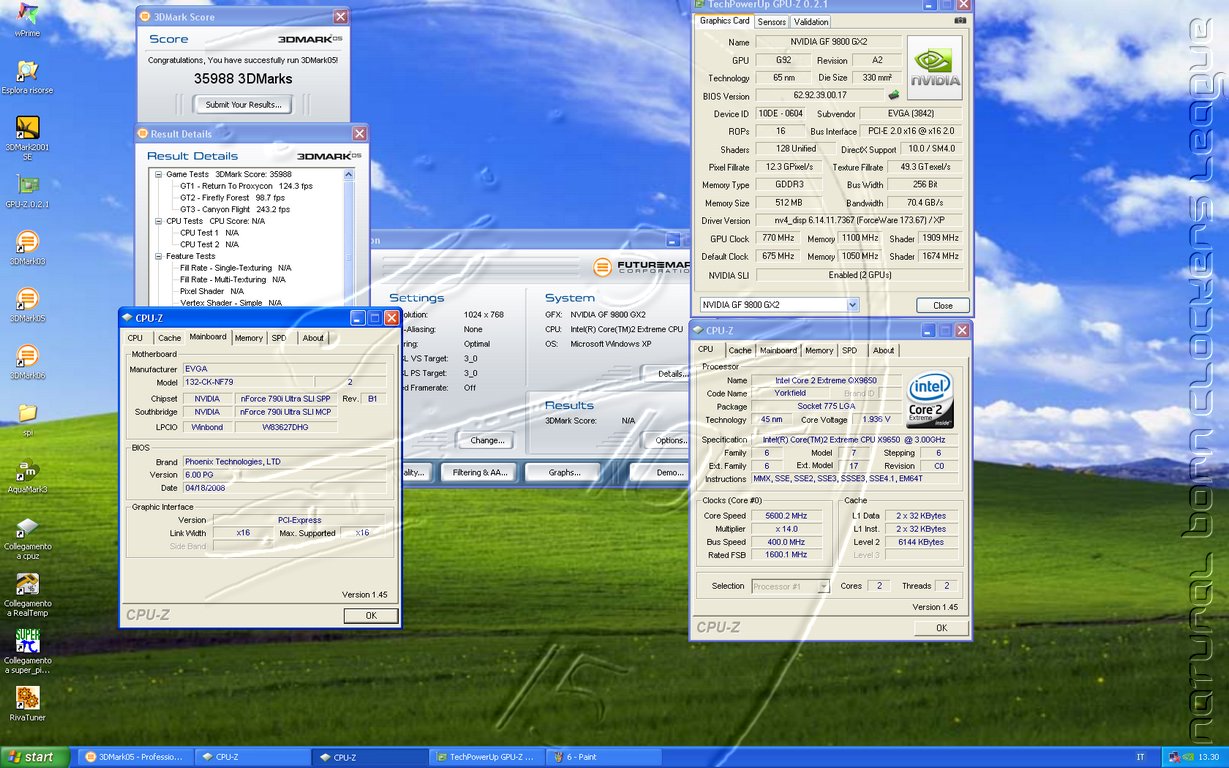The image size is (1229, 768).
Task: Click the BIOS save chip icon in GPU-Z
Action: click(x=893, y=96)
